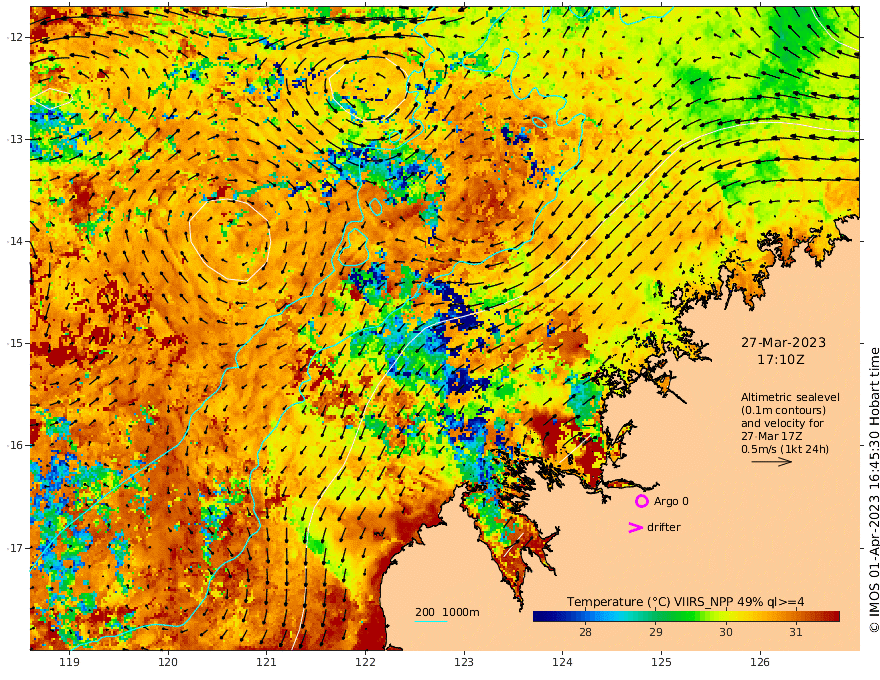
Task: Click the 'Argo 0' legend label
Action: coord(671,501)
